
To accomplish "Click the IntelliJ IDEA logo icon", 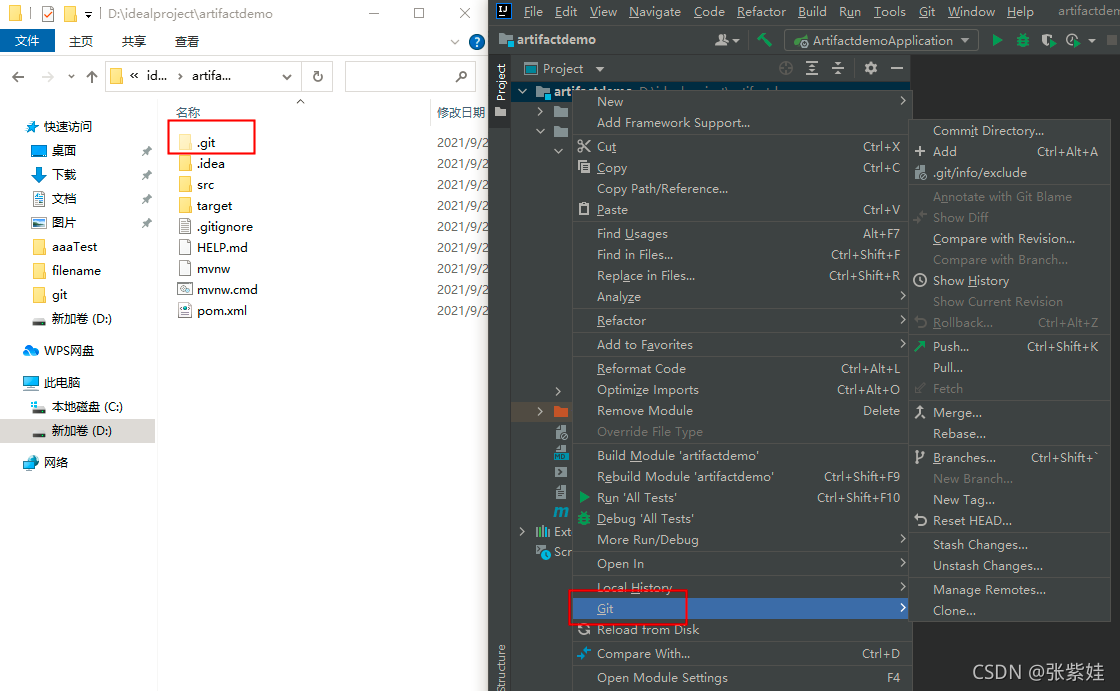I will (504, 11).
